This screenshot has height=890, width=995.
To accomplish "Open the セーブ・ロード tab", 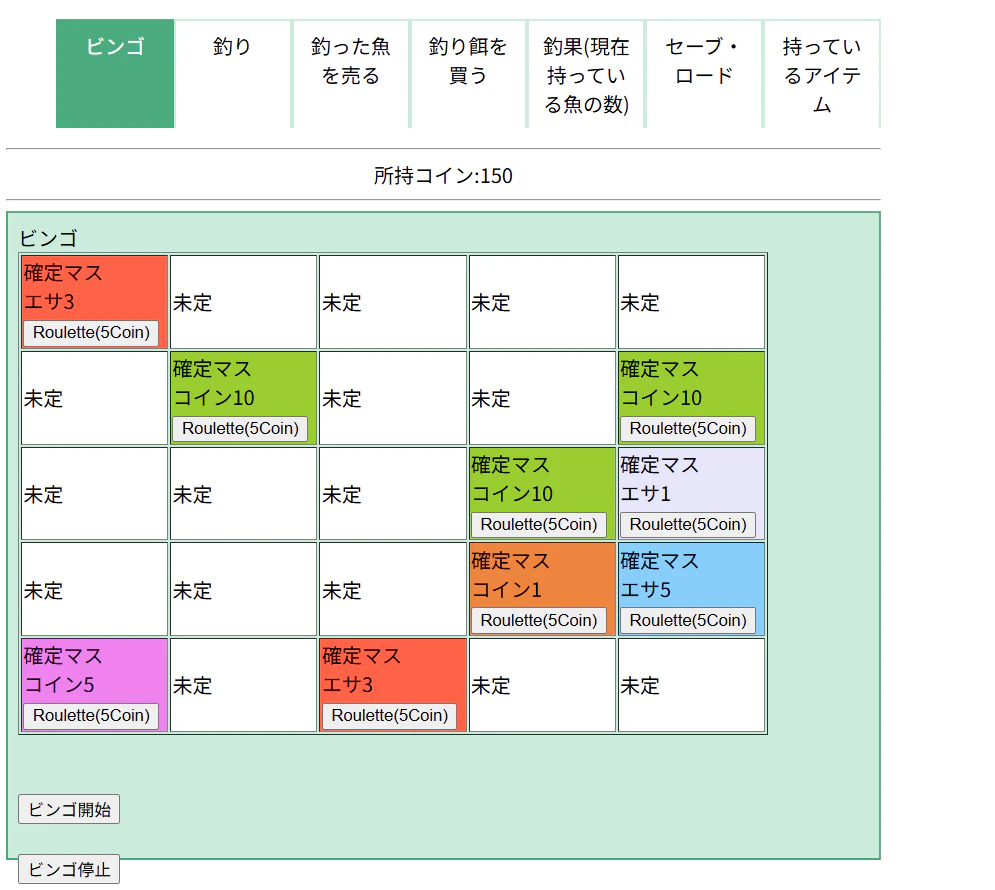I will pyautogui.click(x=703, y=58).
